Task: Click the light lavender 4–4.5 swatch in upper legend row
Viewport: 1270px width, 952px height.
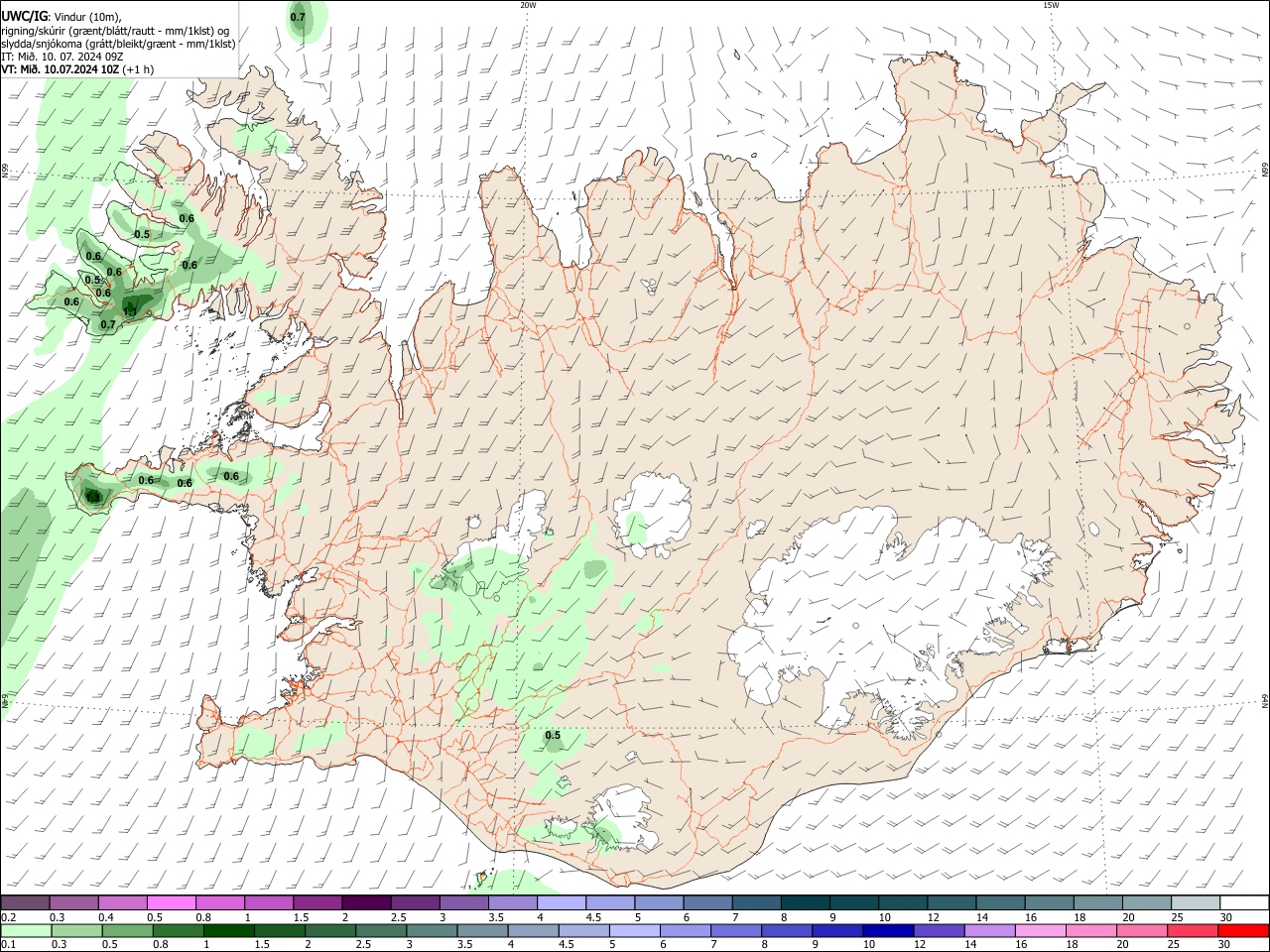Action: (562, 903)
